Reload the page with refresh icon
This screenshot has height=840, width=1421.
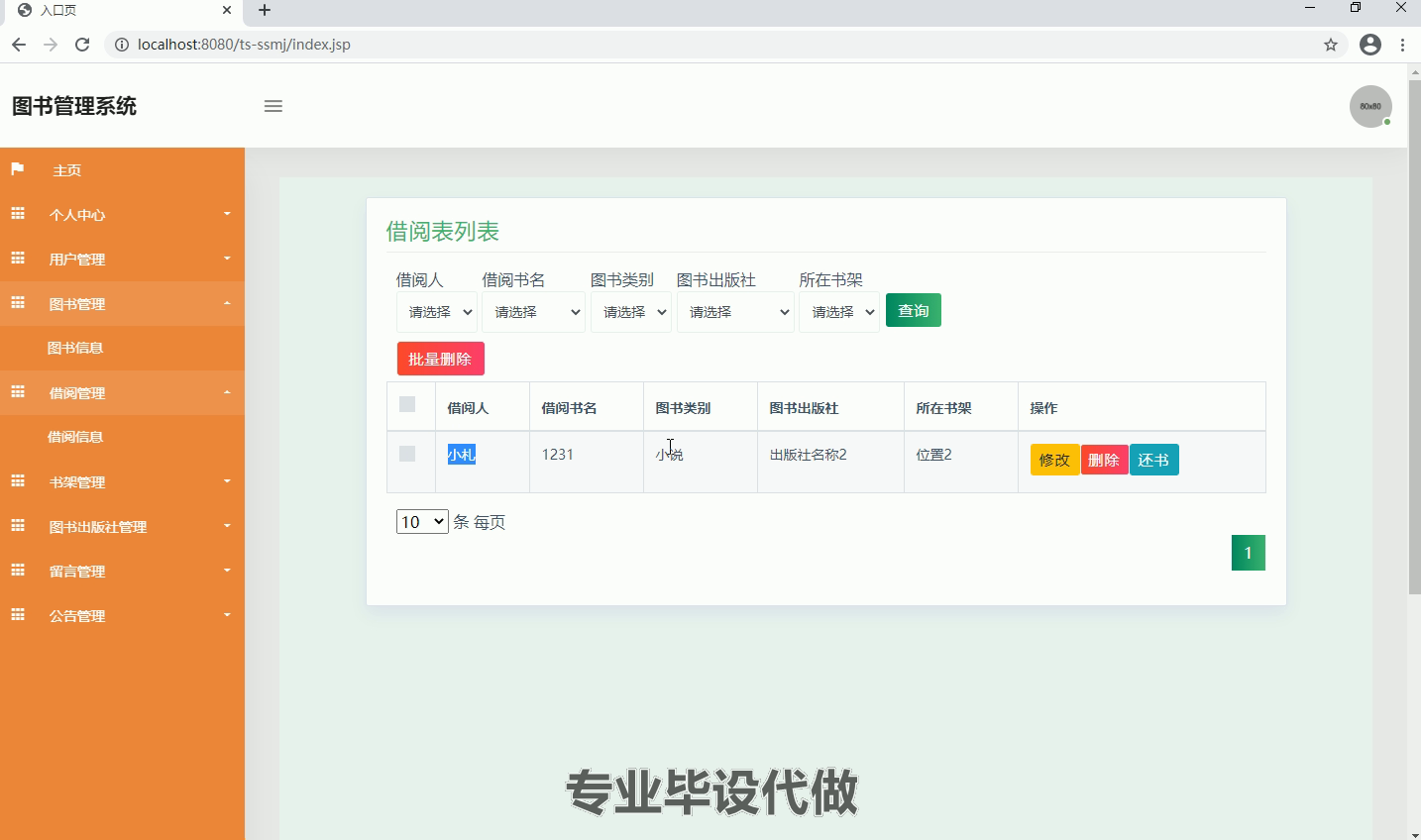[x=82, y=45]
